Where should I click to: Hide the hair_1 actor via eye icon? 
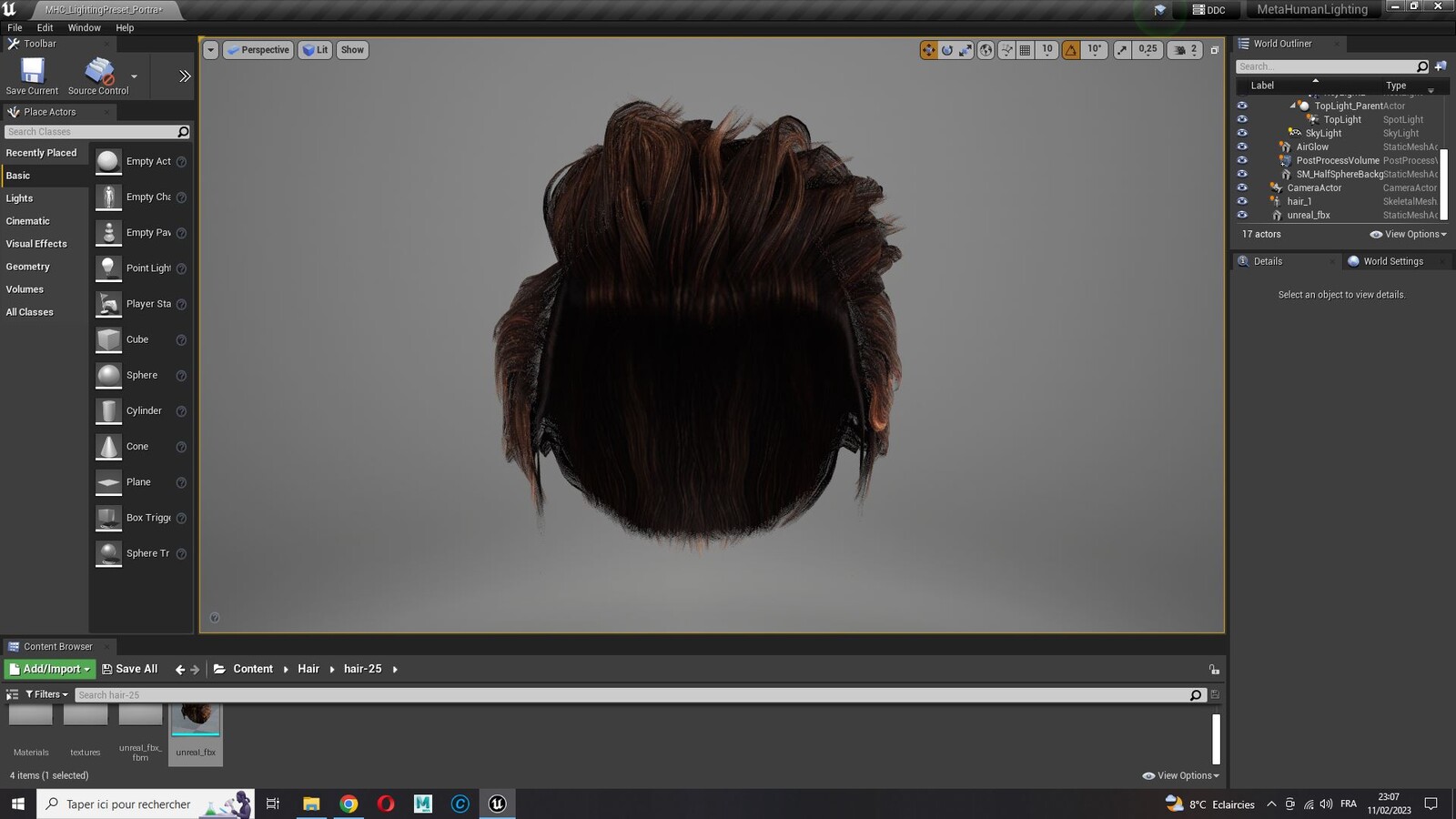click(1242, 201)
